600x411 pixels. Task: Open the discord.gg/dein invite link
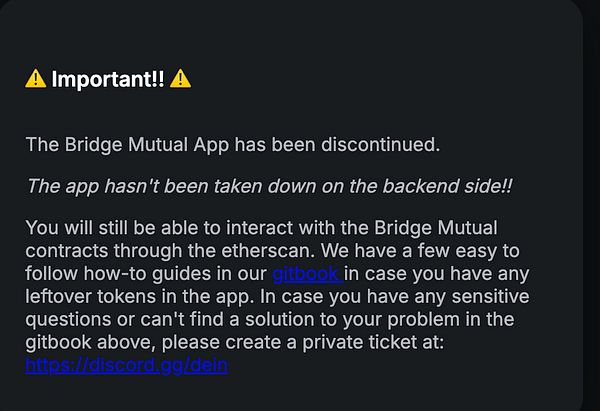pyautogui.click(x=127, y=365)
